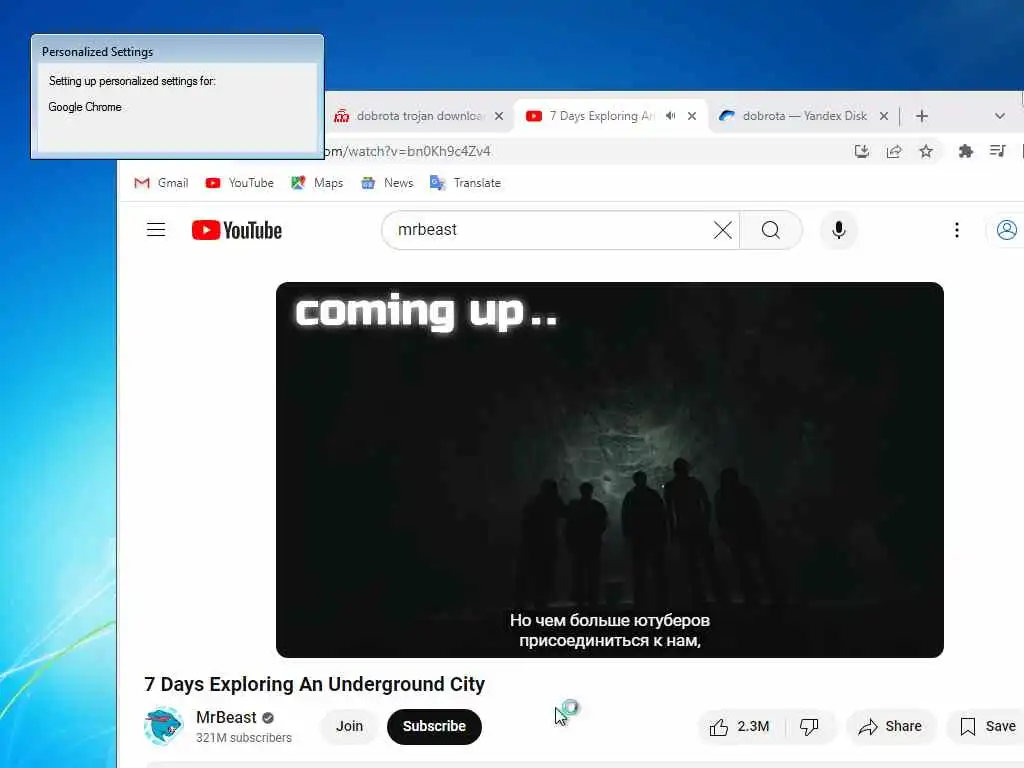Open the sign-in account avatar icon
1024x768 pixels.
[1006, 230]
